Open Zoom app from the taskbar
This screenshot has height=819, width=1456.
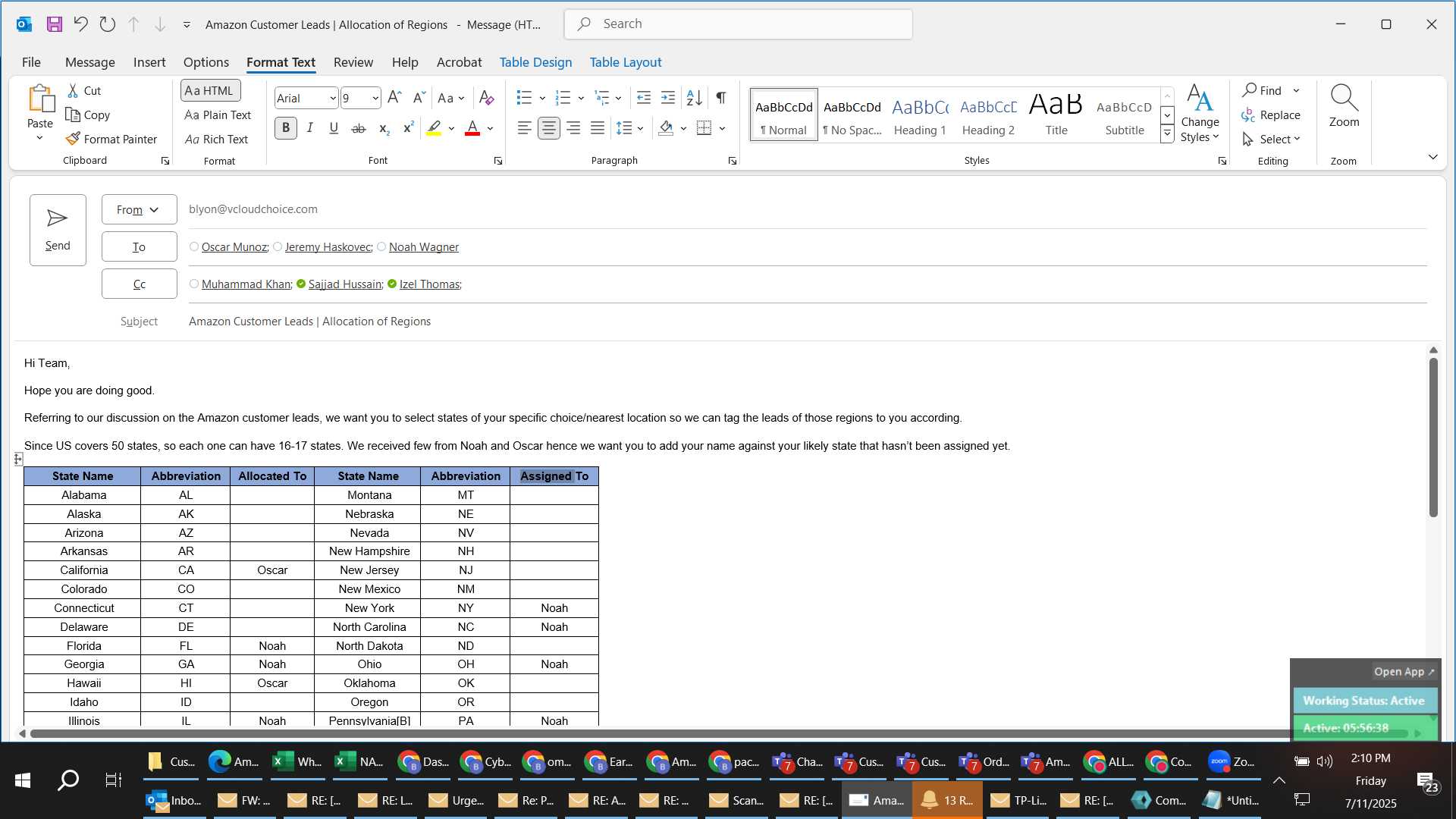point(1232,761)
